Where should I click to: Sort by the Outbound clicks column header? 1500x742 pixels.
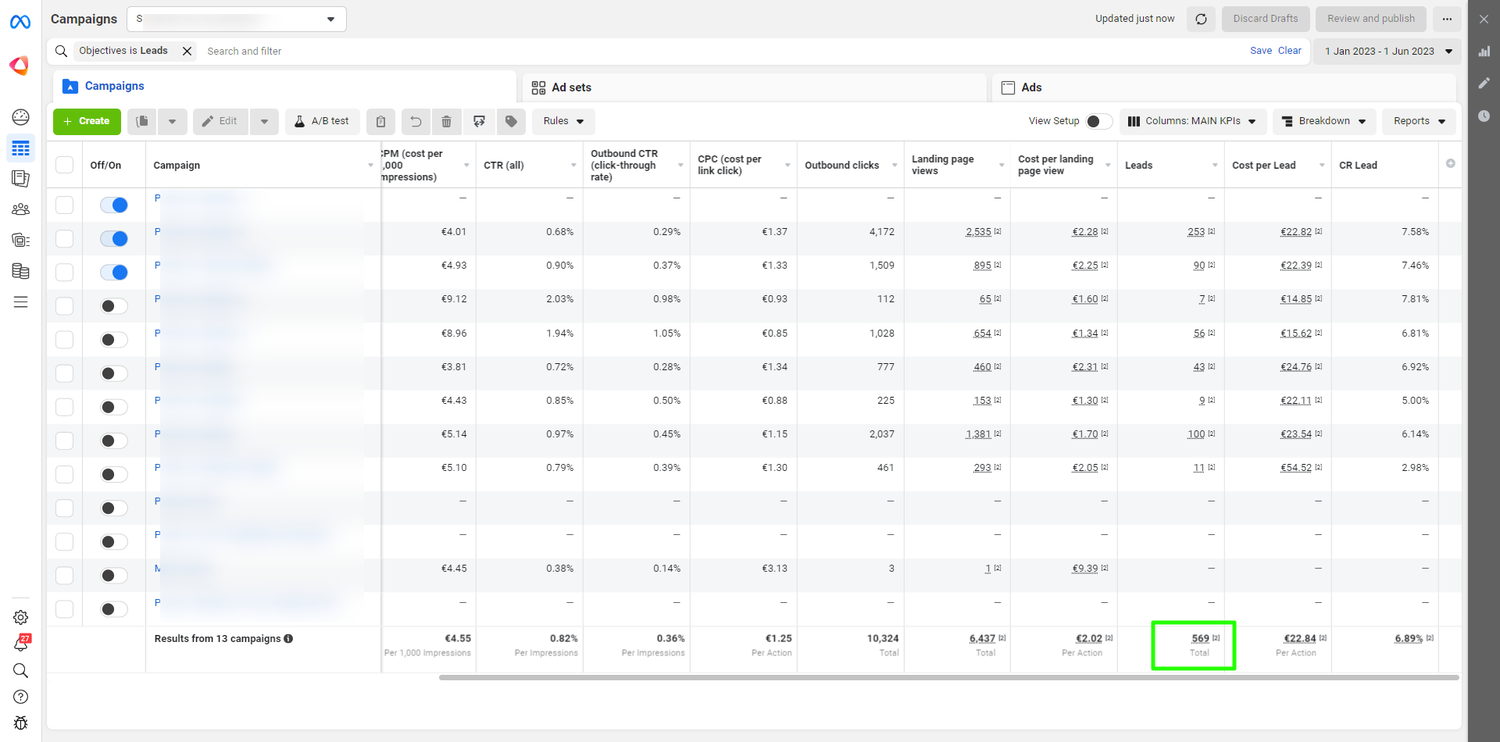(x=841, y=165)
